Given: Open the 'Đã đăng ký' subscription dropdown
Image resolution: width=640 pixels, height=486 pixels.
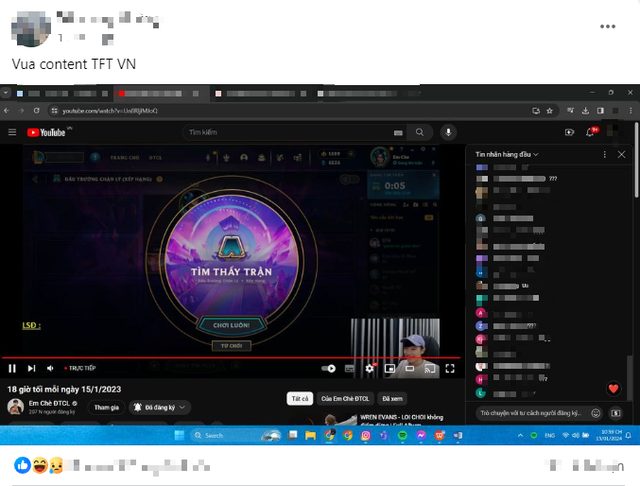Looking at the screenshot, I should pos(166,407).
